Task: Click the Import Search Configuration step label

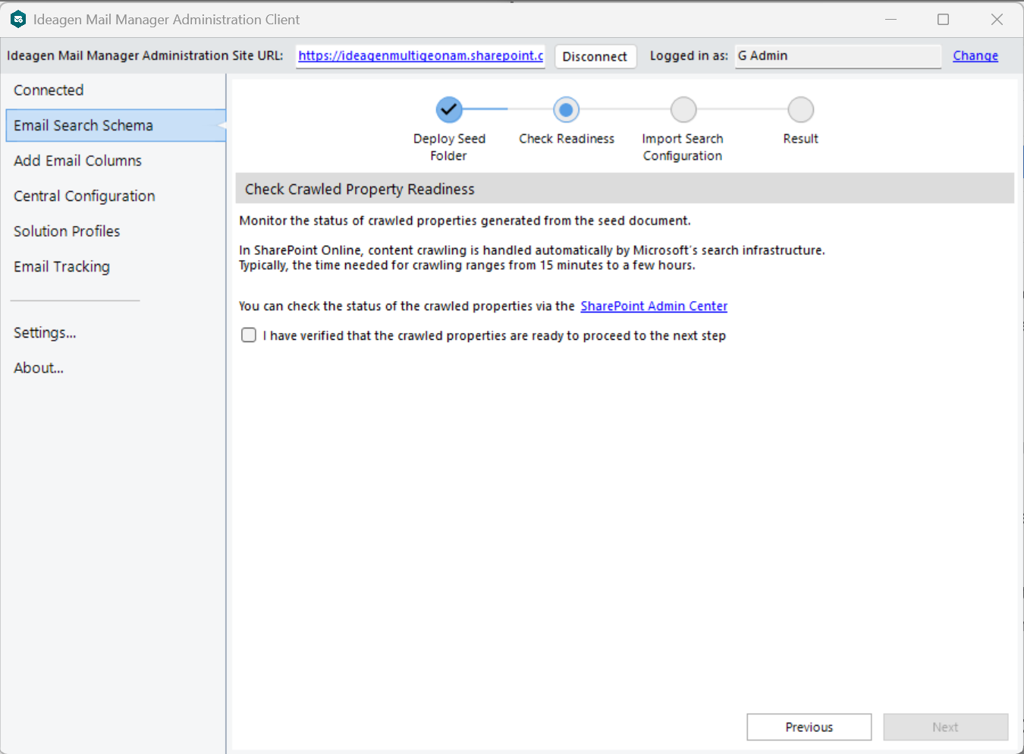Action: point(682,147)
